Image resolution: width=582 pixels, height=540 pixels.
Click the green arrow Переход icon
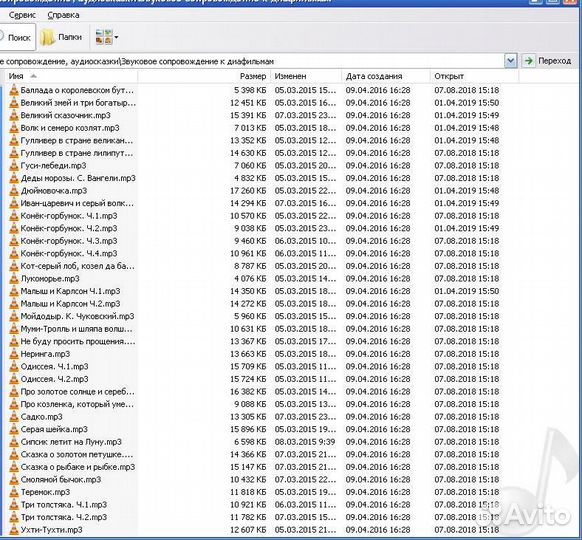click(x=529, y=61)
